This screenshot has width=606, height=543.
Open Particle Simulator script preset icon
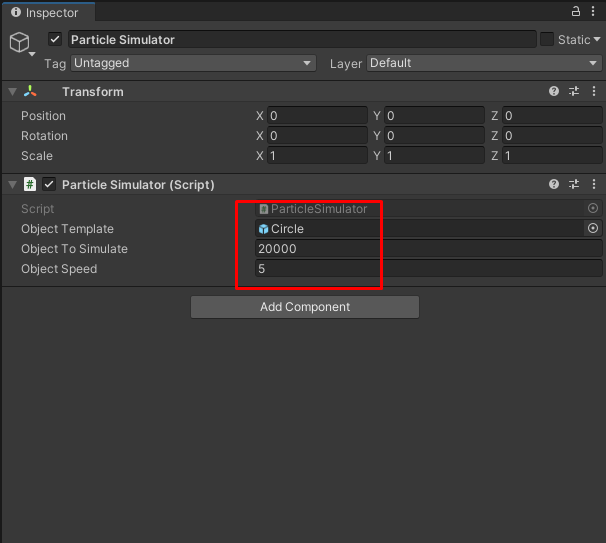pyautogui.click(x=574, y=184)
